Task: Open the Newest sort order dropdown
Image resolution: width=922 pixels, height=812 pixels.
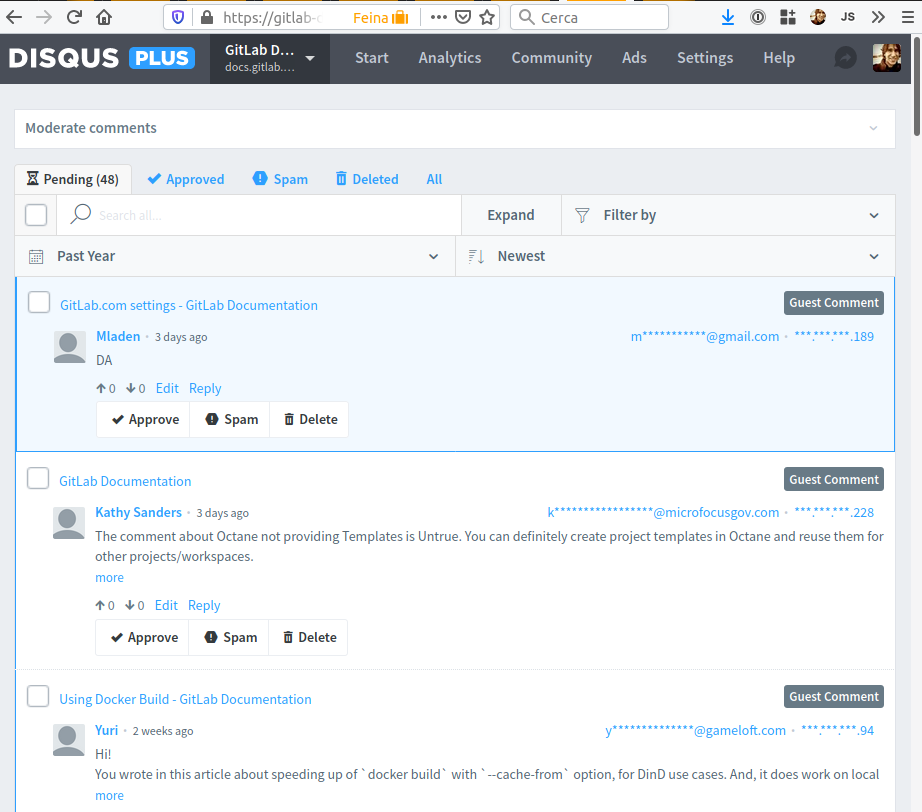Action: [x=676, y=256]
